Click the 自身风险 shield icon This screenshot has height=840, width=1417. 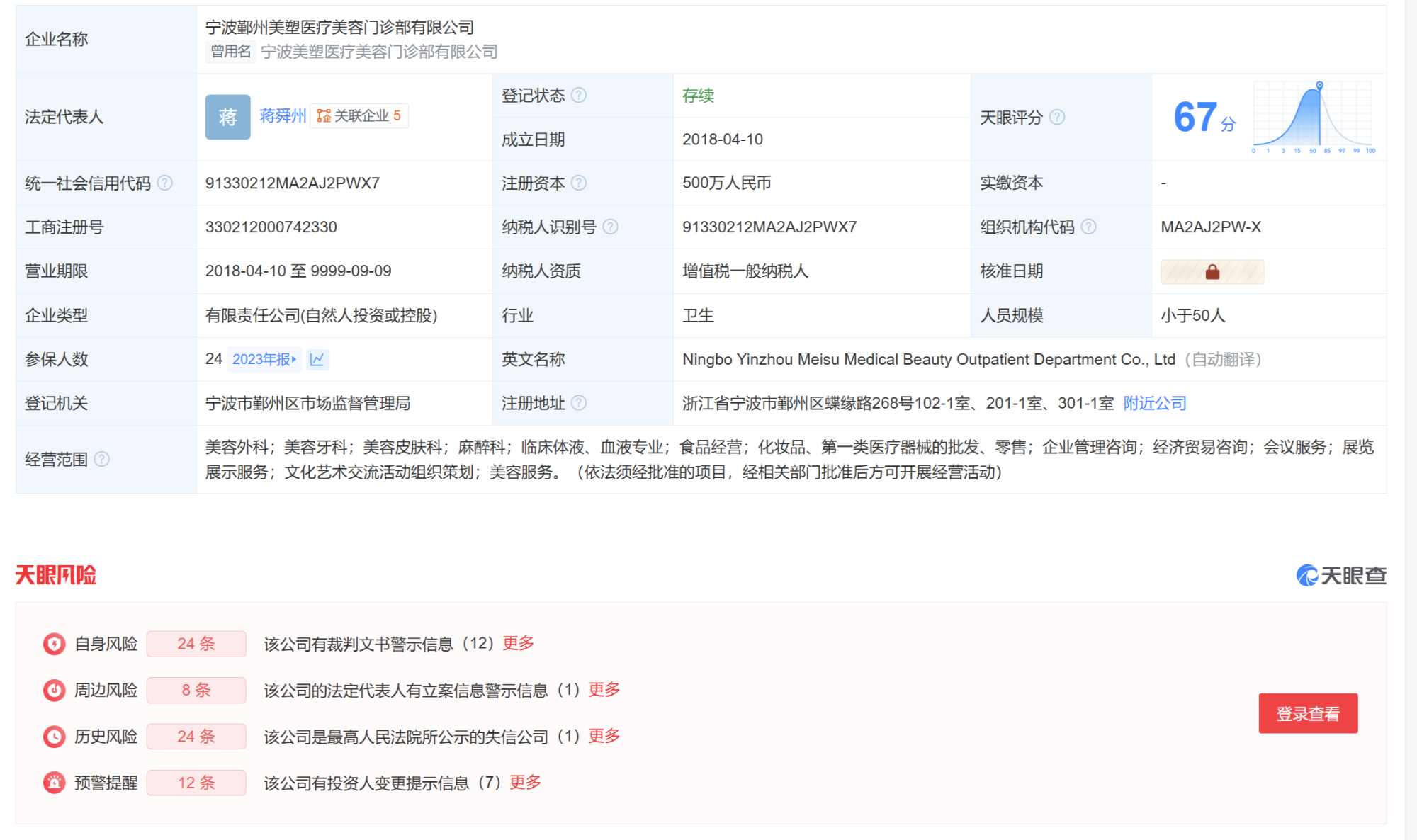coord(54,644)
